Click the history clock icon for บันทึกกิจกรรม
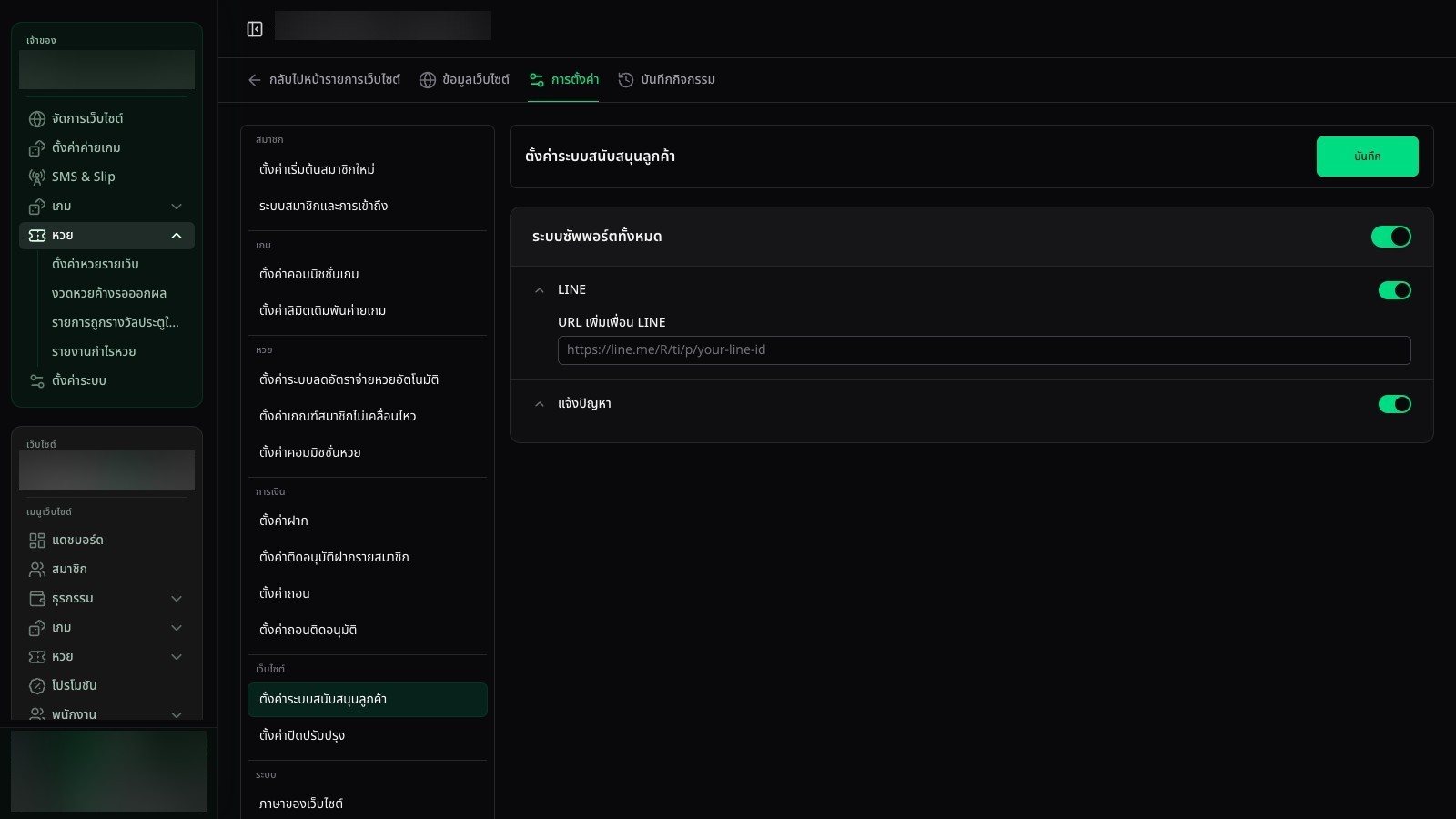 pos(626,80)
